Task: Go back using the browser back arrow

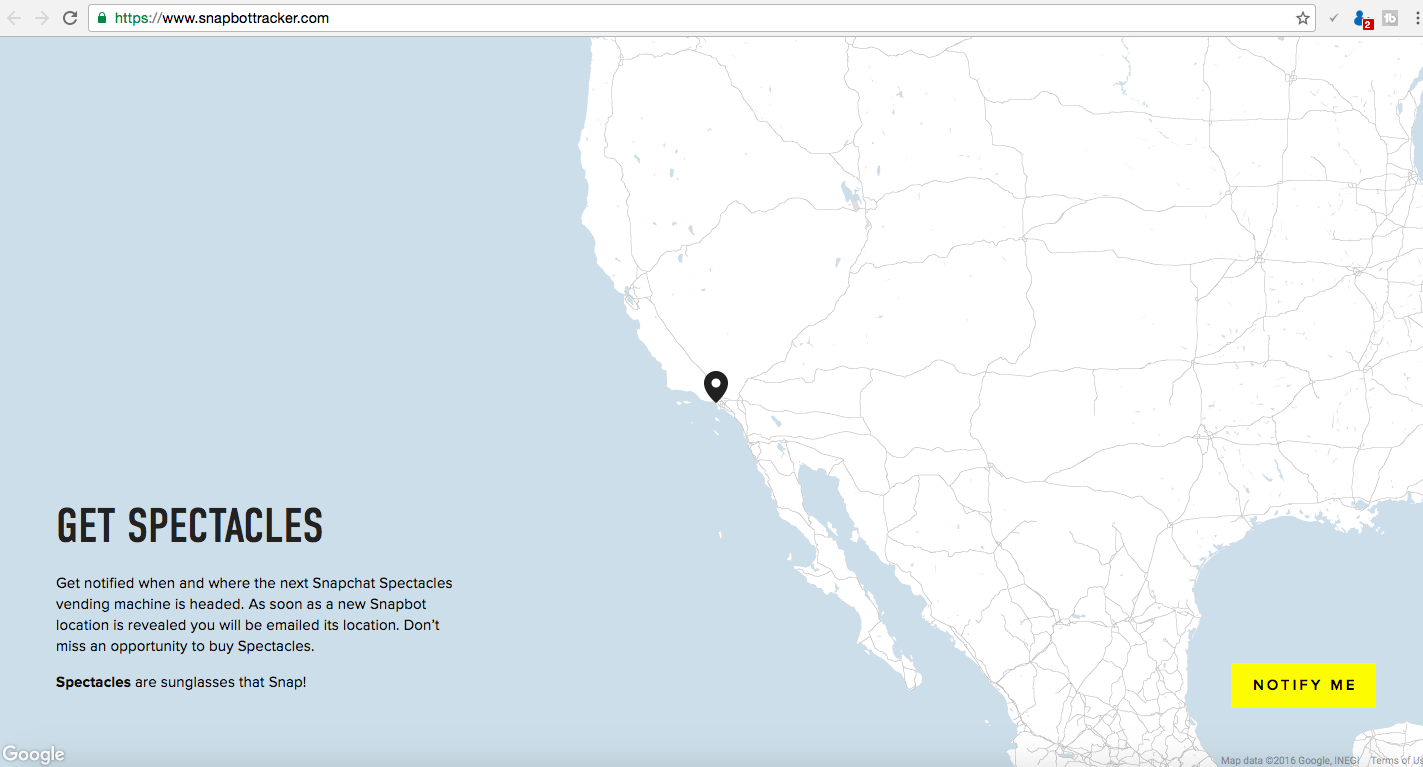Action: pos(14,18)
